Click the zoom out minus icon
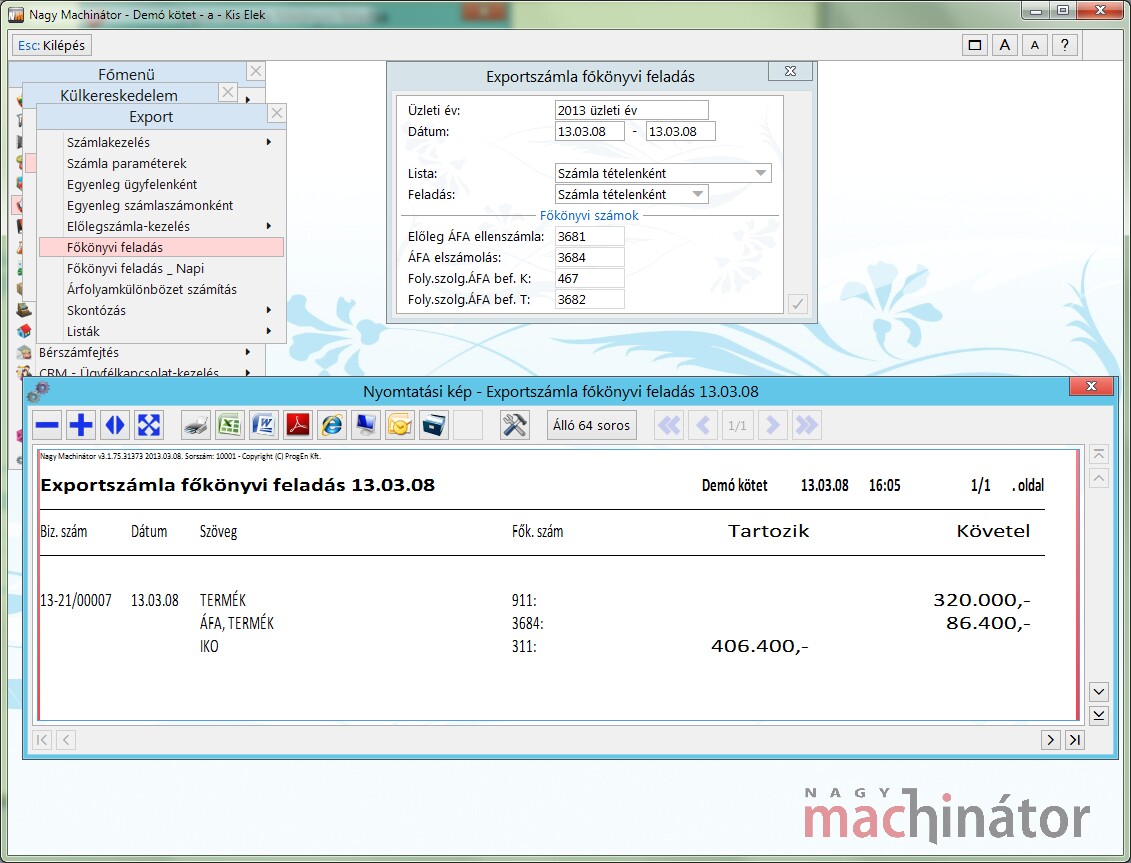 point(47,425)
